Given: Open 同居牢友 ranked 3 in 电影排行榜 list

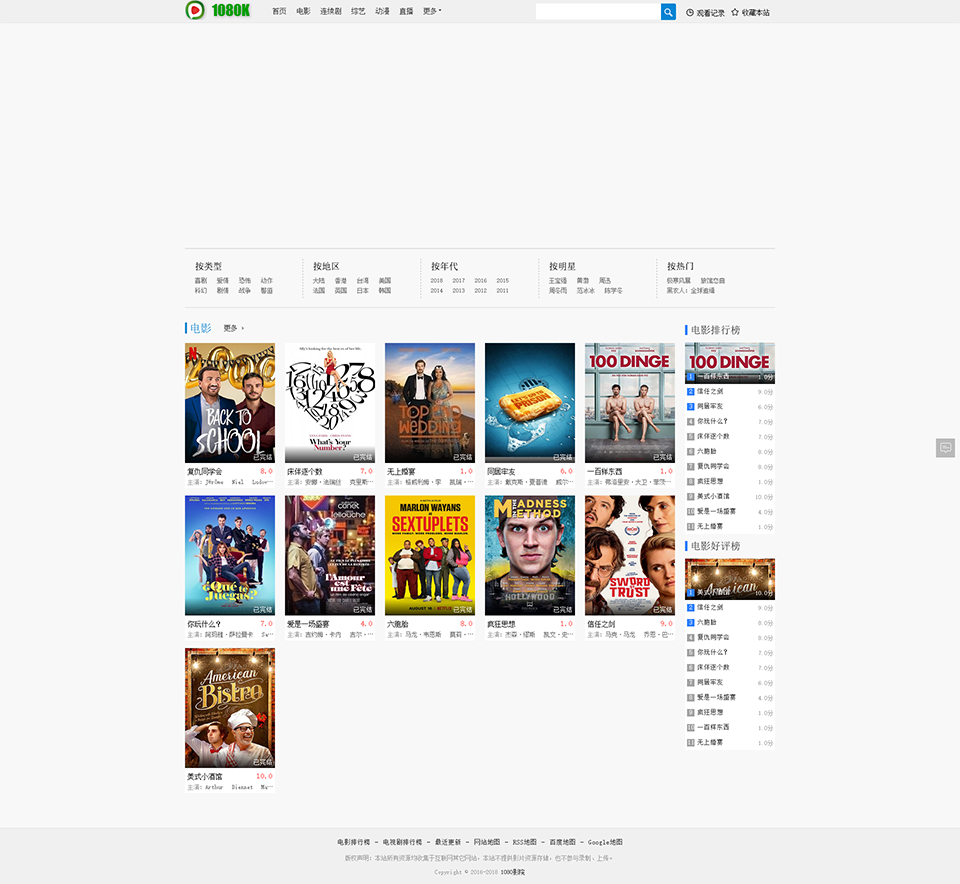Looking at the screenshot, I should pyautogui.click(x=710, y=406).
